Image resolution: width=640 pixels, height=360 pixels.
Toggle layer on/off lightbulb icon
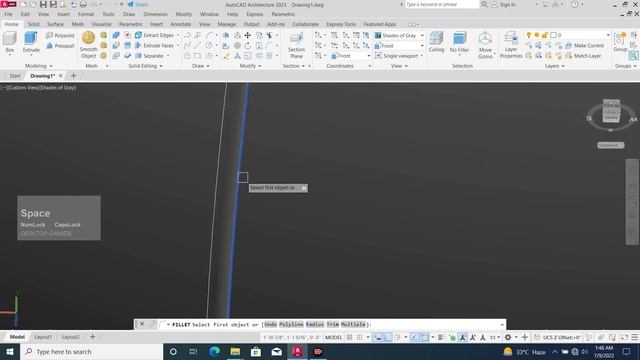pos(529,35)
